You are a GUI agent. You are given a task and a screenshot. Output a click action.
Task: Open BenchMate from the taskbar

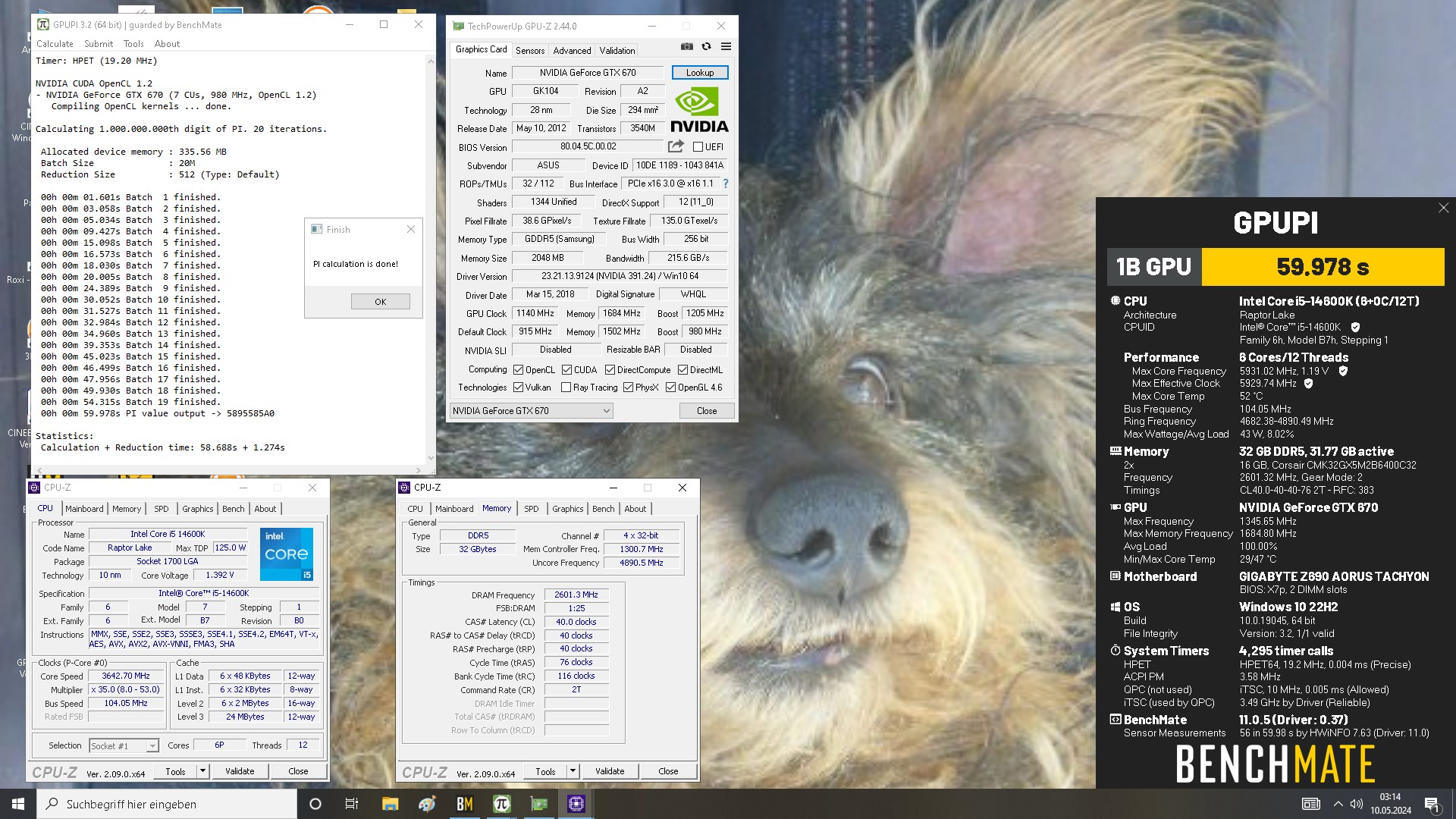coord(464,804)
